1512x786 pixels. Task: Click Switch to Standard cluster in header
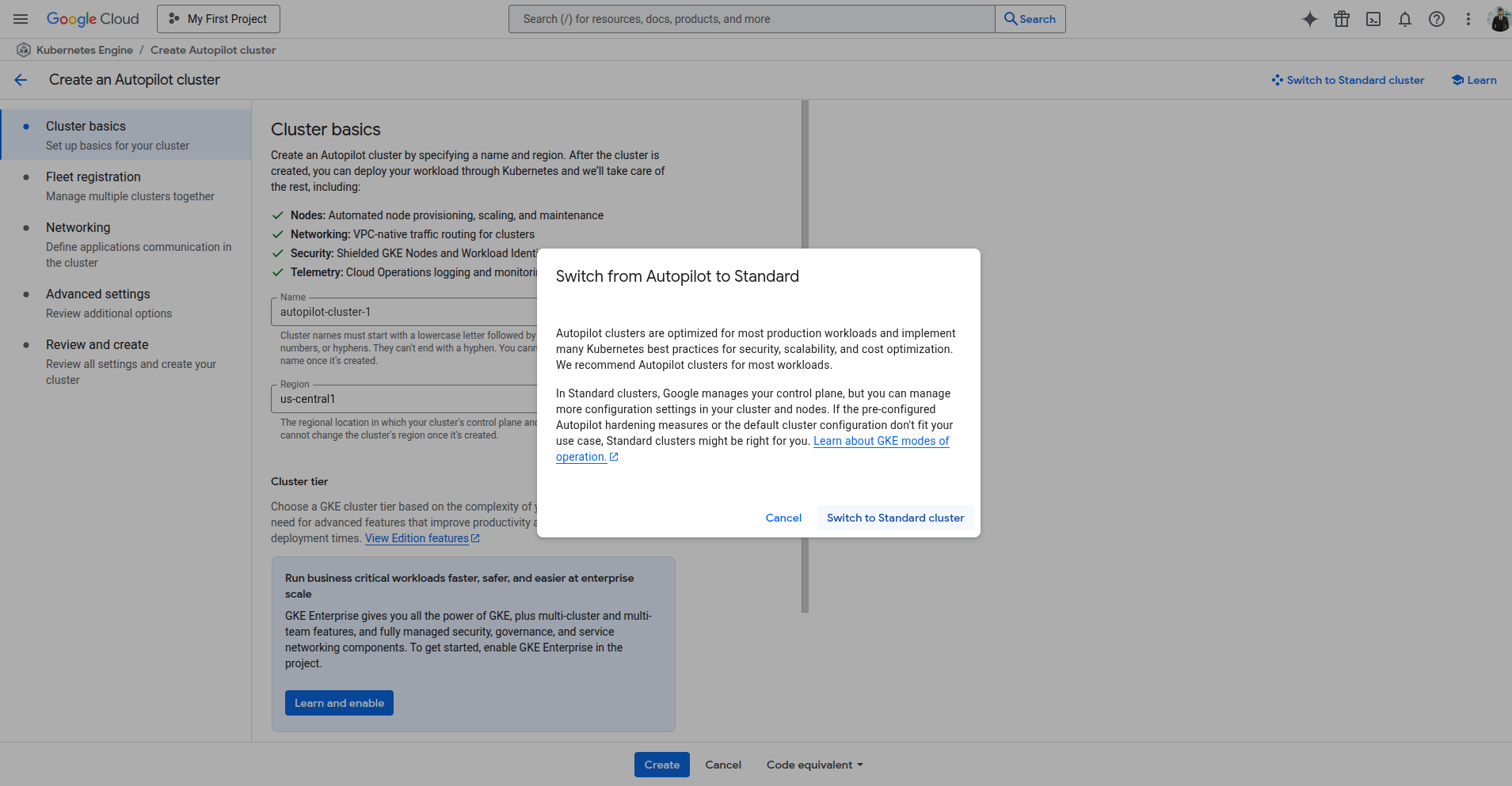[1347, 80]
